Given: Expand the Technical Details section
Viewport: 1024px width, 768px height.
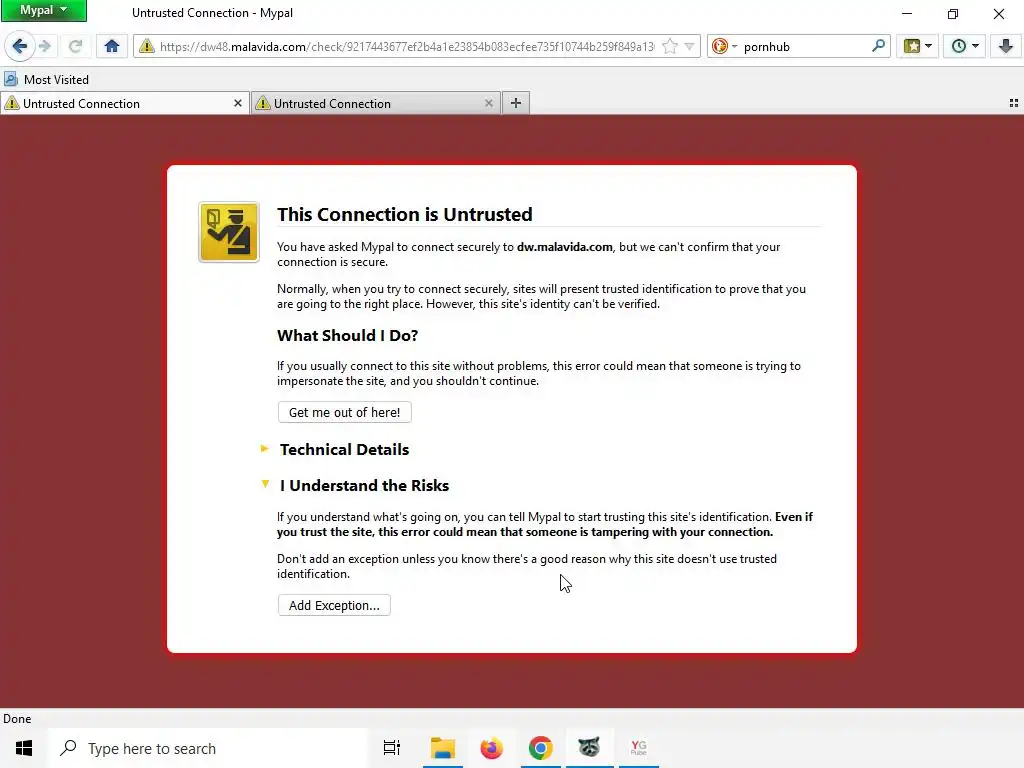Looking at the screenshot, I should point(344,449).
